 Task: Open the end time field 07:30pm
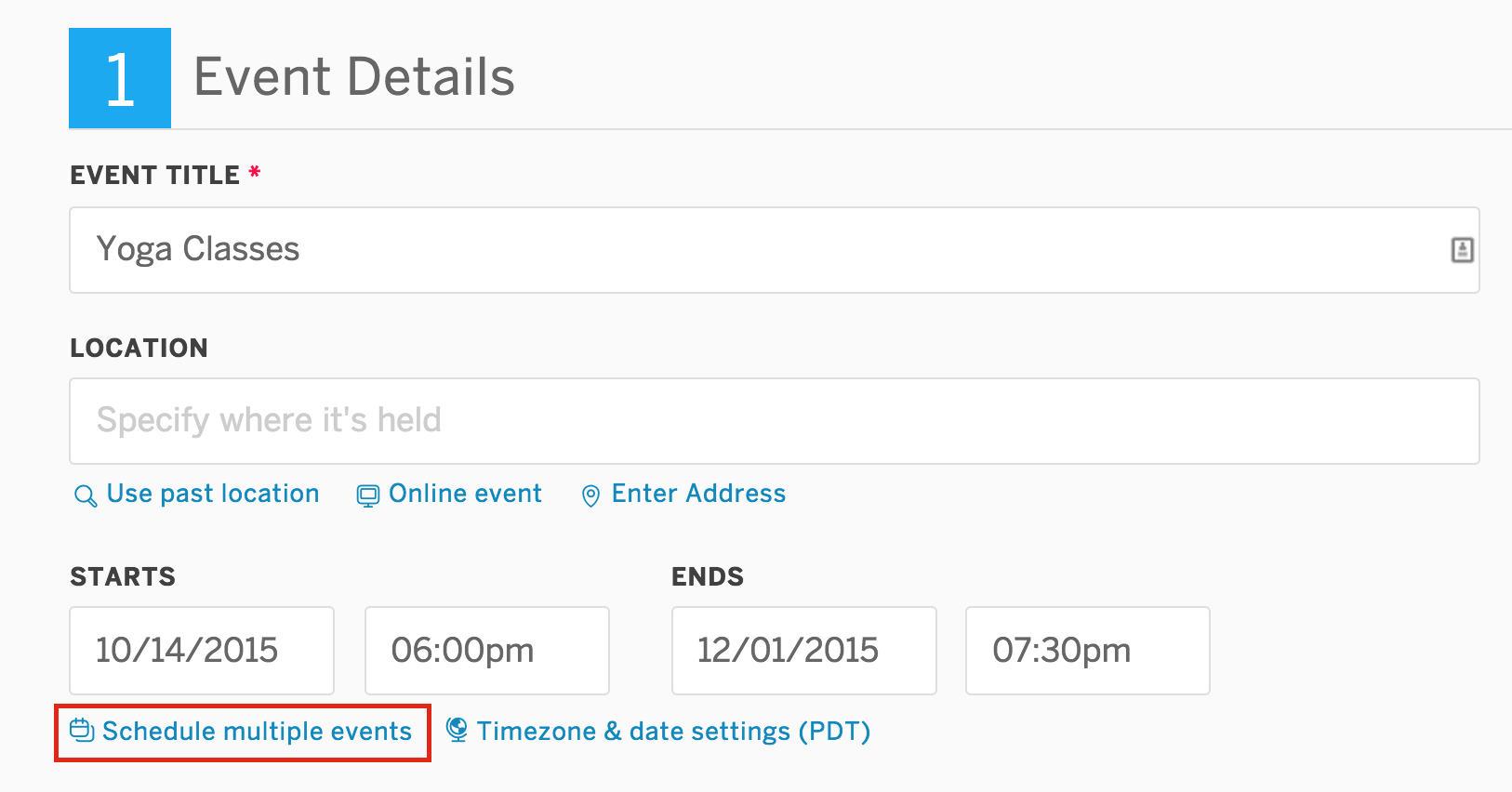click(x=1088, y=651)
